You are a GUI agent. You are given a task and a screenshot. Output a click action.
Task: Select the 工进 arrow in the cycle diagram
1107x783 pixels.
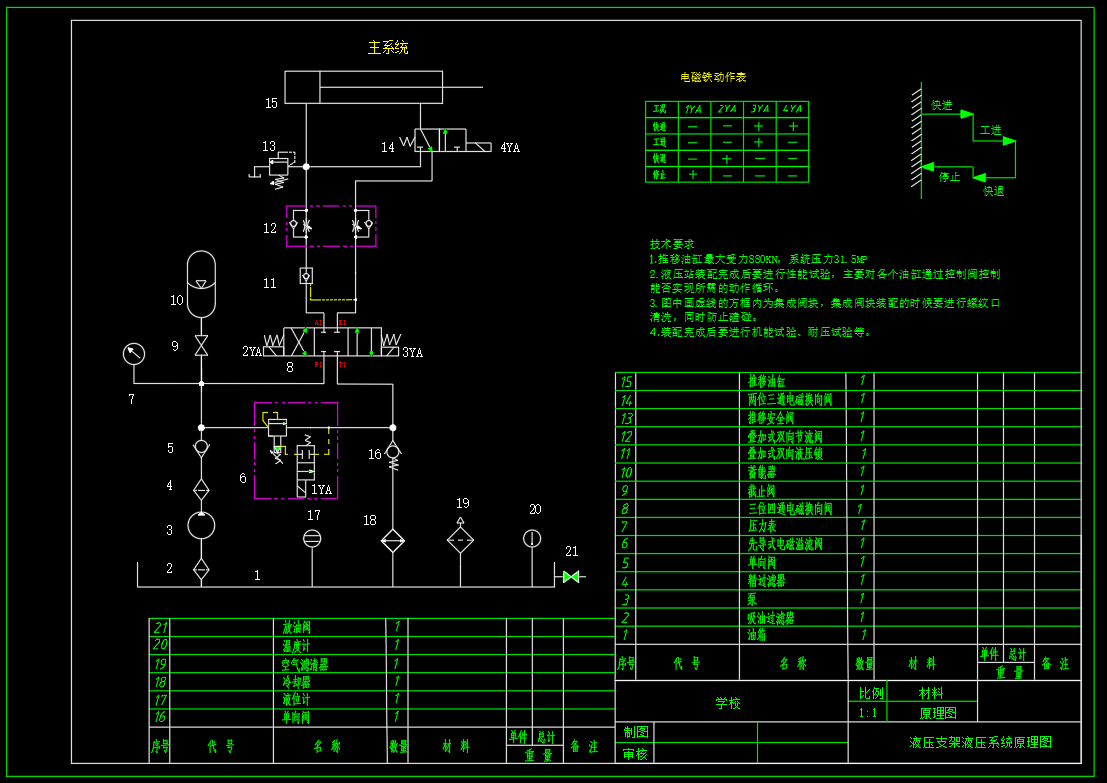(x=995, y=141)
